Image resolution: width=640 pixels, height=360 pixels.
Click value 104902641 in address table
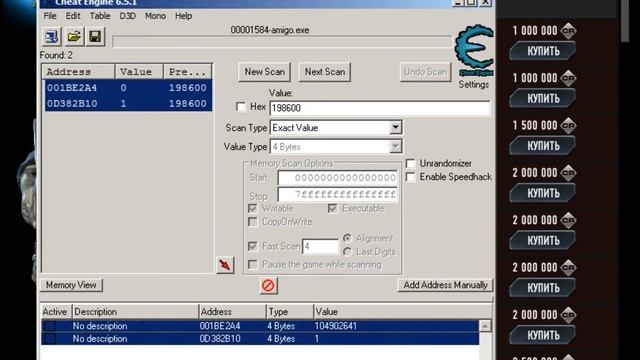336,326
